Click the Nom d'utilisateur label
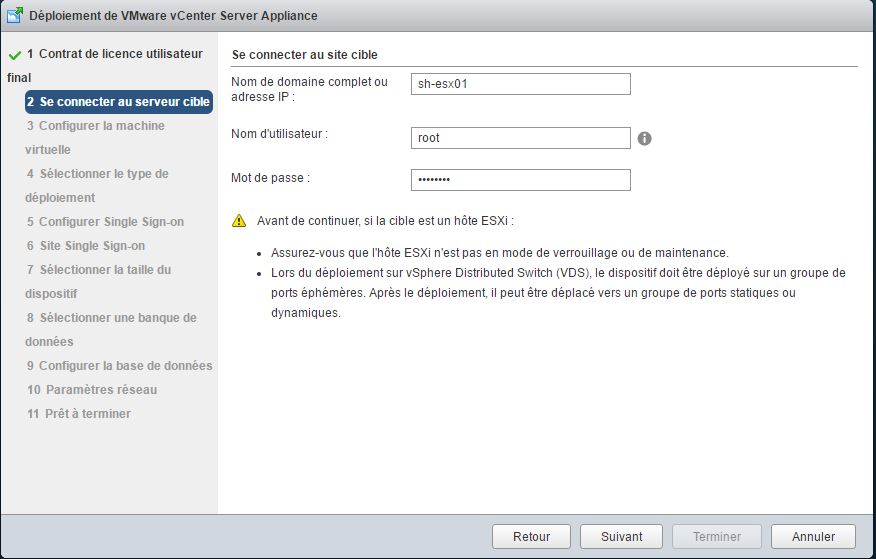The image size is (876, 559). (279, 134)
